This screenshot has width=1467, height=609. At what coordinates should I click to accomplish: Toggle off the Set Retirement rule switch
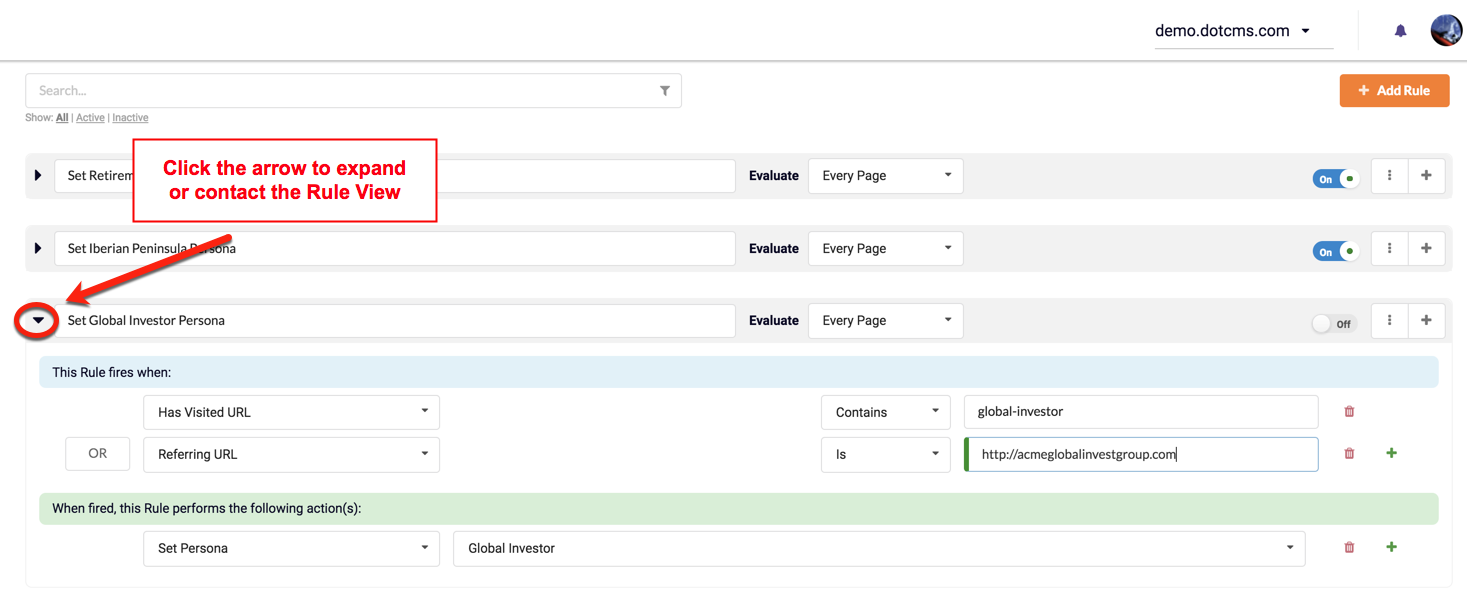pos(1335,179)
